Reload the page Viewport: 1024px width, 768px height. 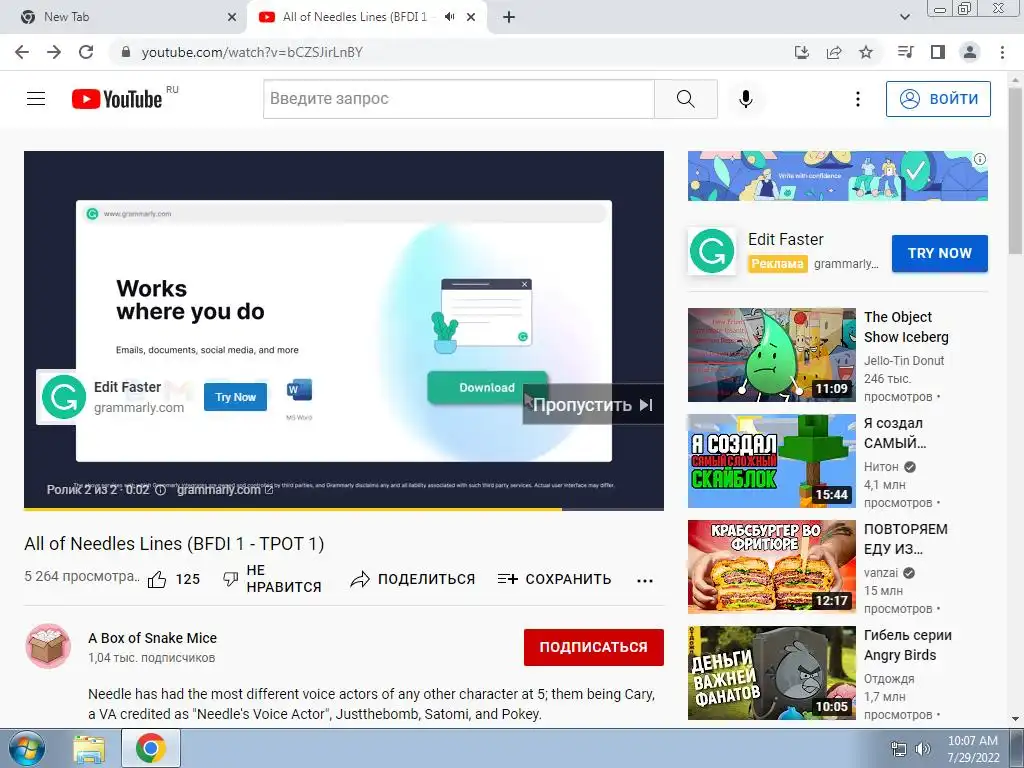click(86, 52)
